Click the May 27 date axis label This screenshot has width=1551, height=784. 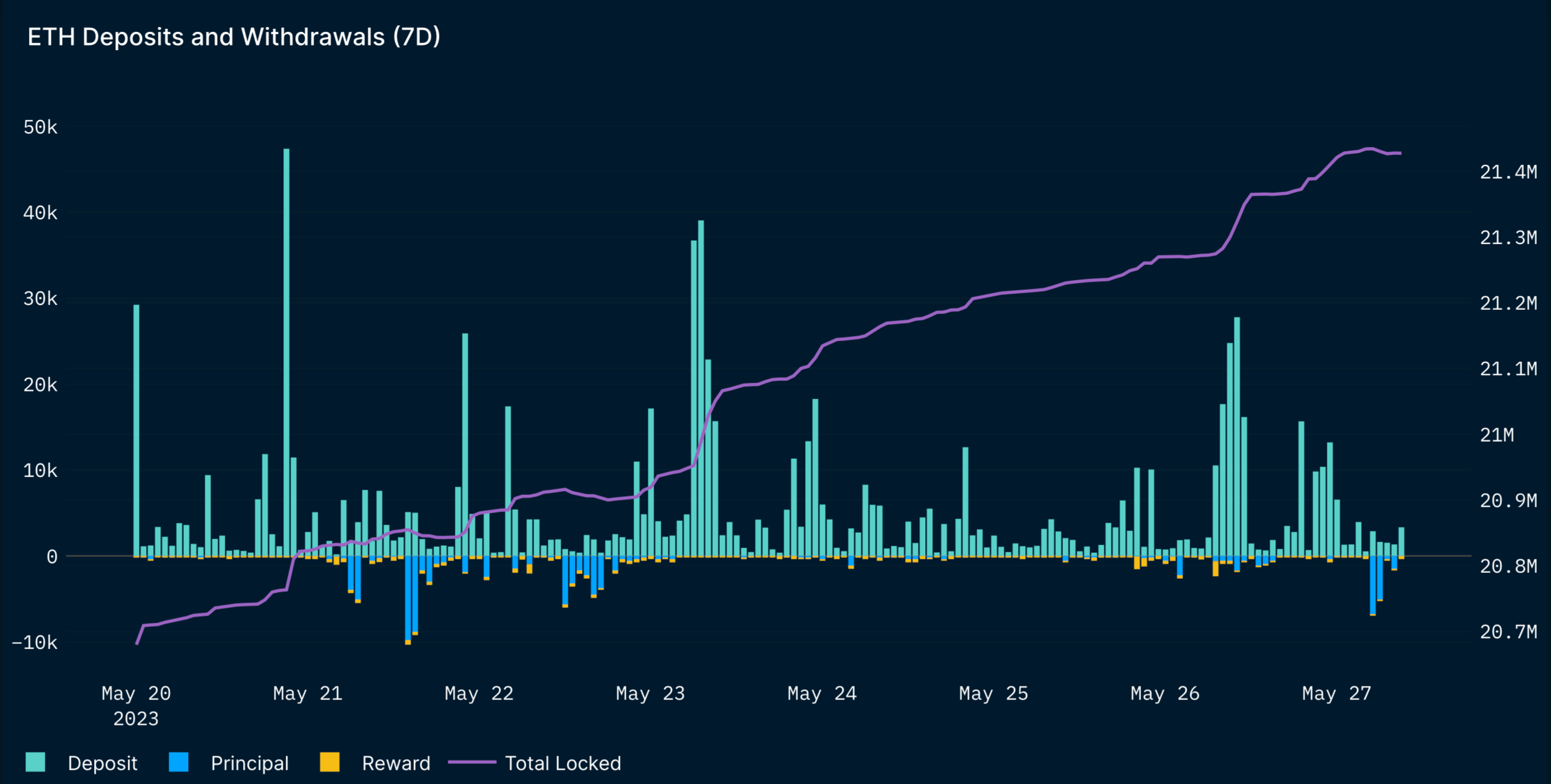(x=1336, y=693)
